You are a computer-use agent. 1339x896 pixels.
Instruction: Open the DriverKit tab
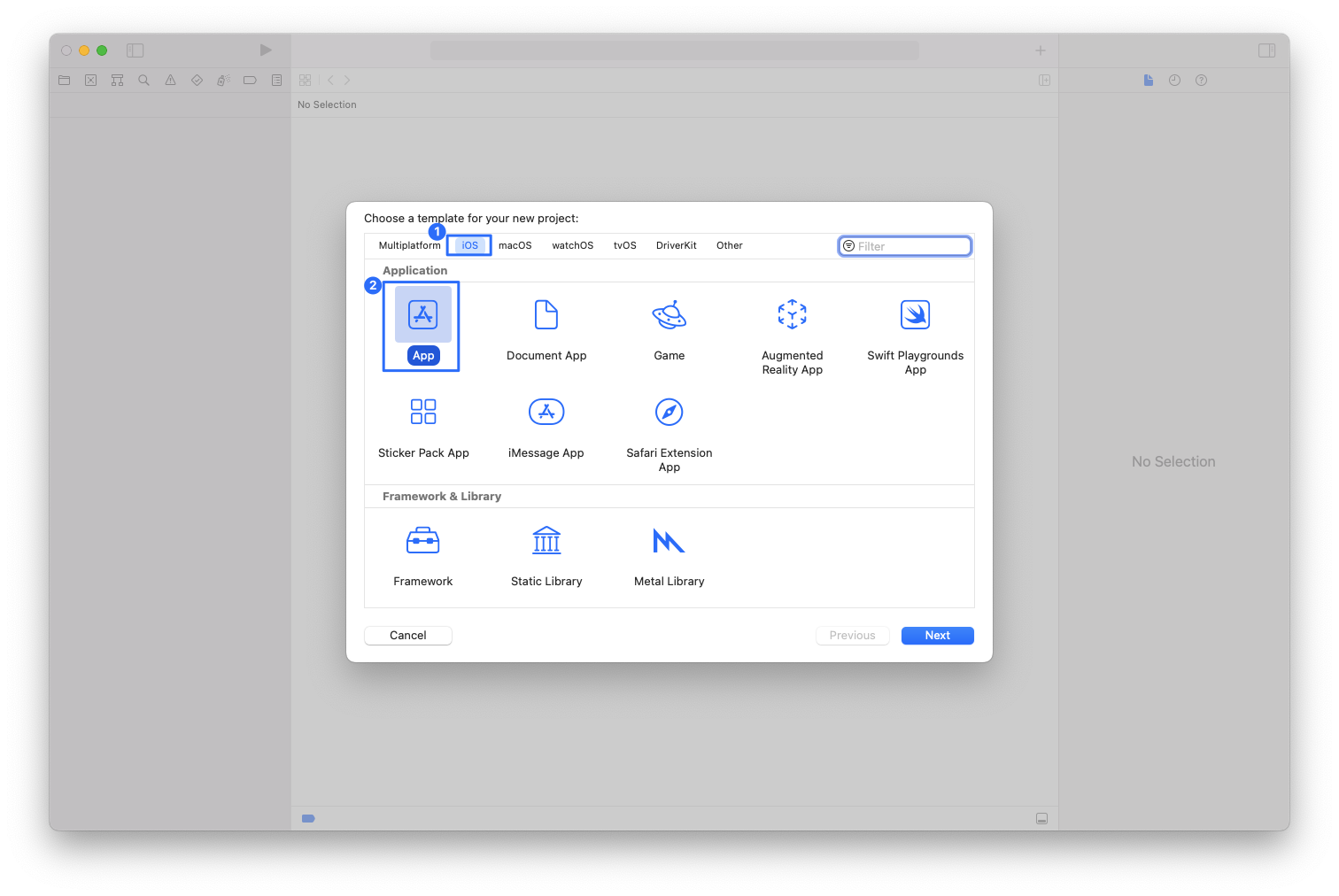pos(677,245)
